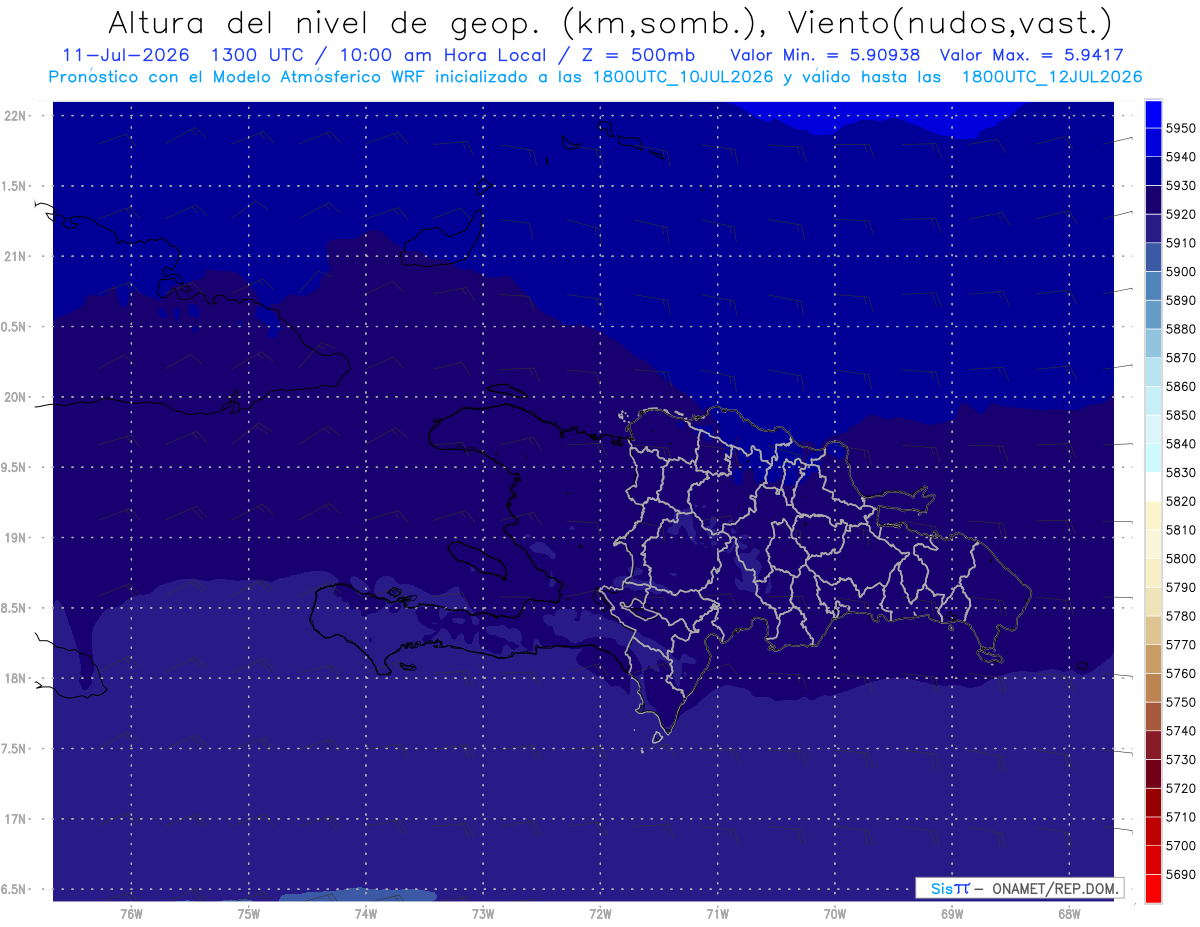Click the '69W' longitude label

[952, 914]
